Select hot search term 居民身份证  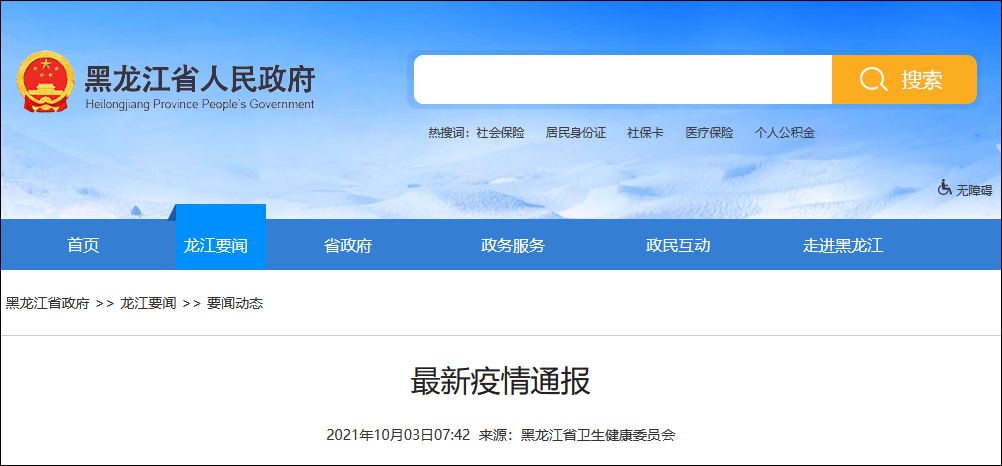coord(576,133)
